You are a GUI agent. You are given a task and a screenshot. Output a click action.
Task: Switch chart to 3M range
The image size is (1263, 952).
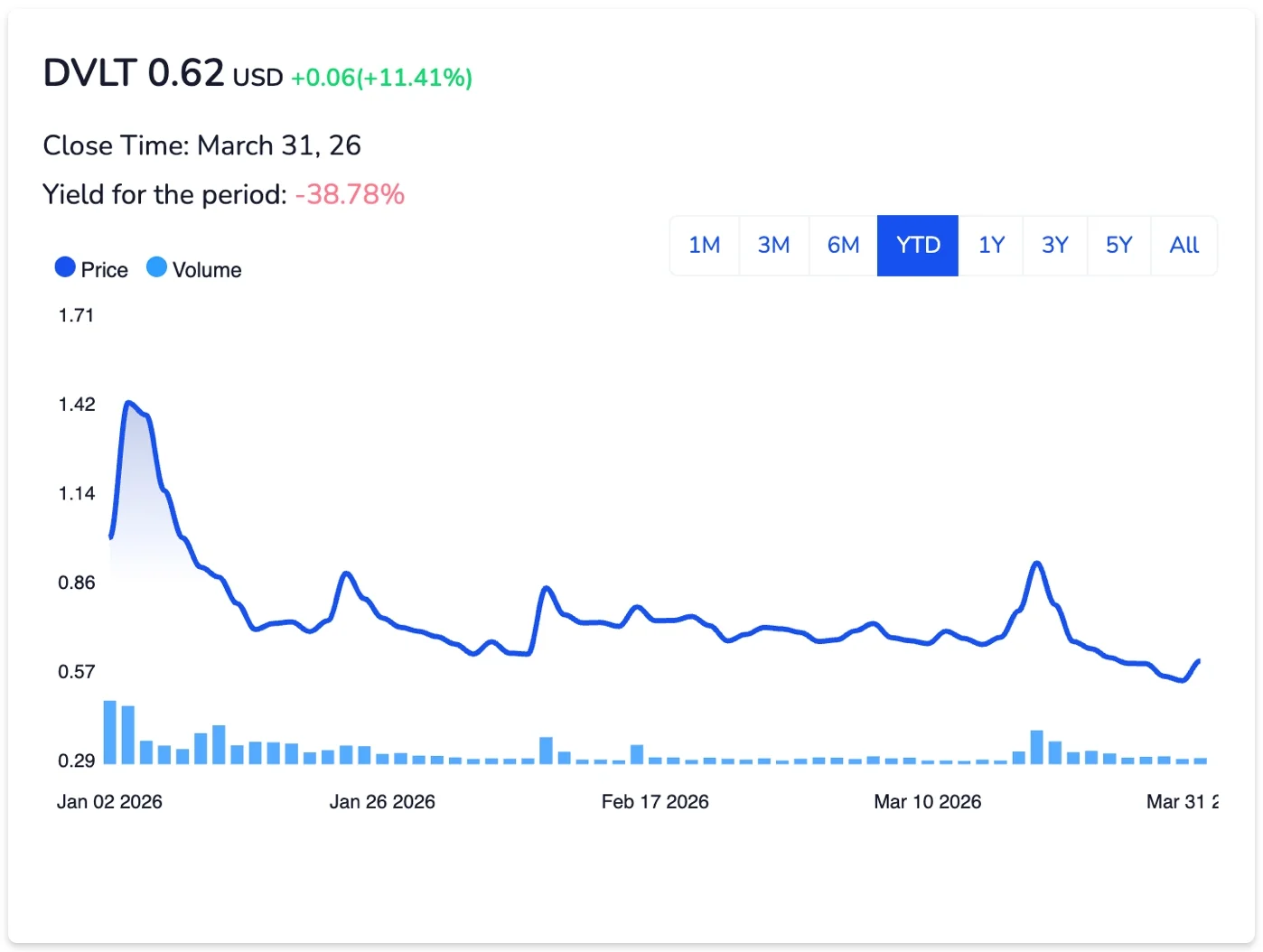click(x=773, y=246)
